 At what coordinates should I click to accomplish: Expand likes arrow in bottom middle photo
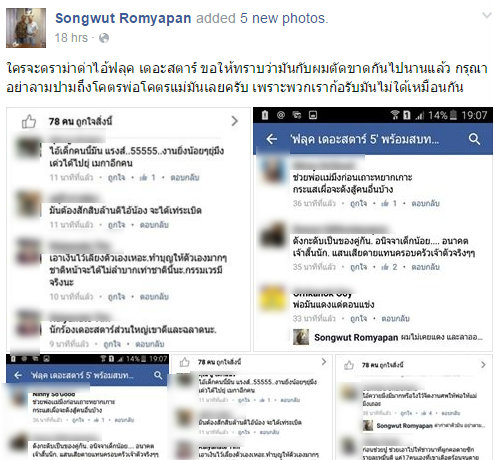click(x=324, y=362)
